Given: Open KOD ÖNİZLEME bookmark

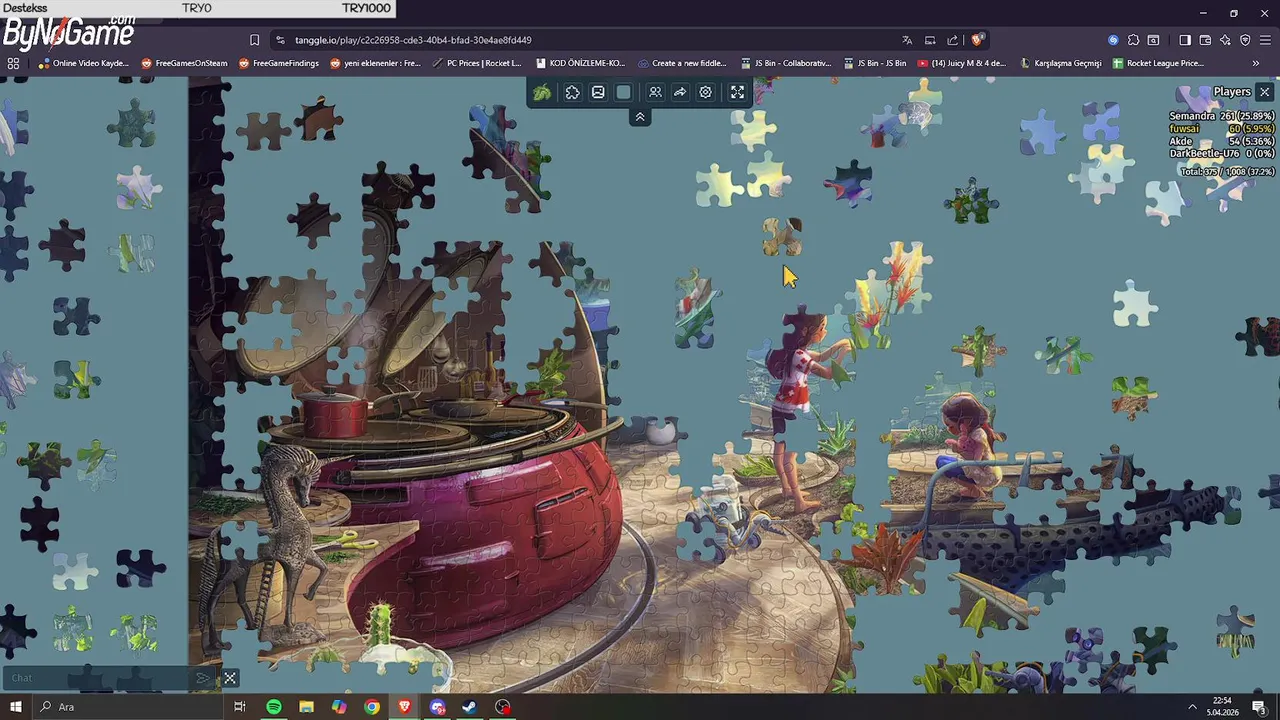Looking at the screenshot, I should [x=580, y=63].
